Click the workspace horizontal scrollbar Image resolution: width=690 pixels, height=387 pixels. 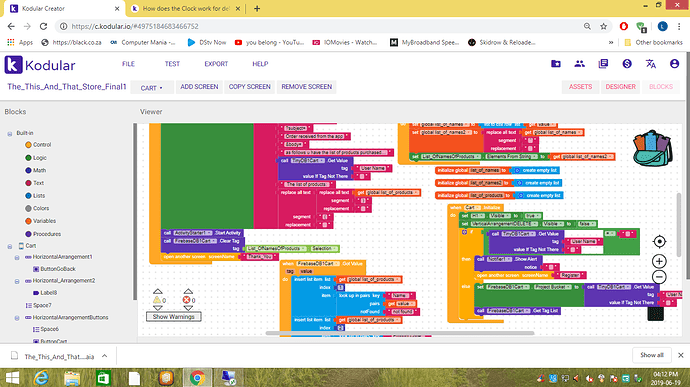click(400, 333)
